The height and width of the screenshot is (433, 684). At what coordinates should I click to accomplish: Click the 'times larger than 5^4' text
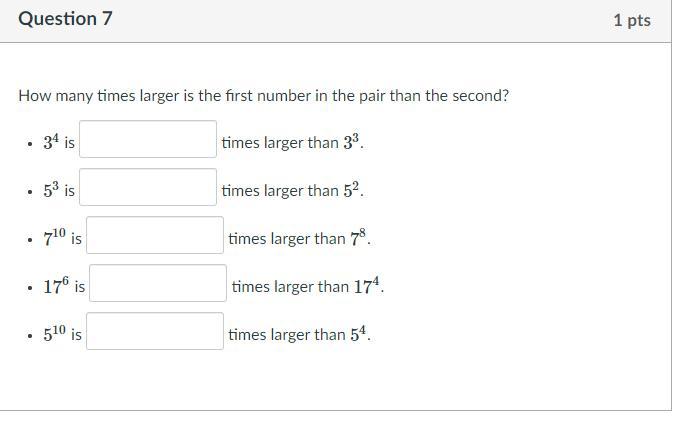pos(299,334)
